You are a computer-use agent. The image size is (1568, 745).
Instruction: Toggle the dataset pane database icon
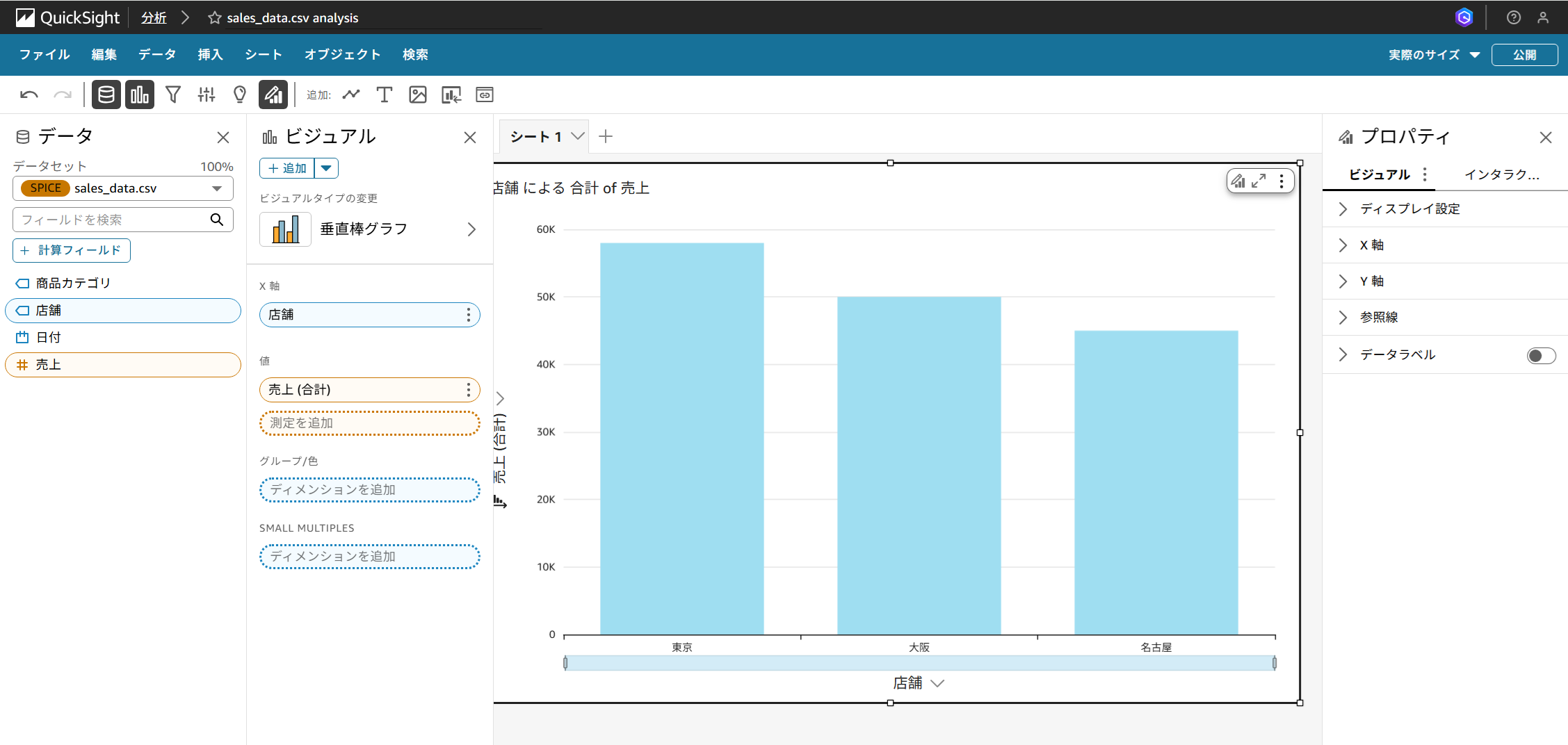(x=106, y=95)
